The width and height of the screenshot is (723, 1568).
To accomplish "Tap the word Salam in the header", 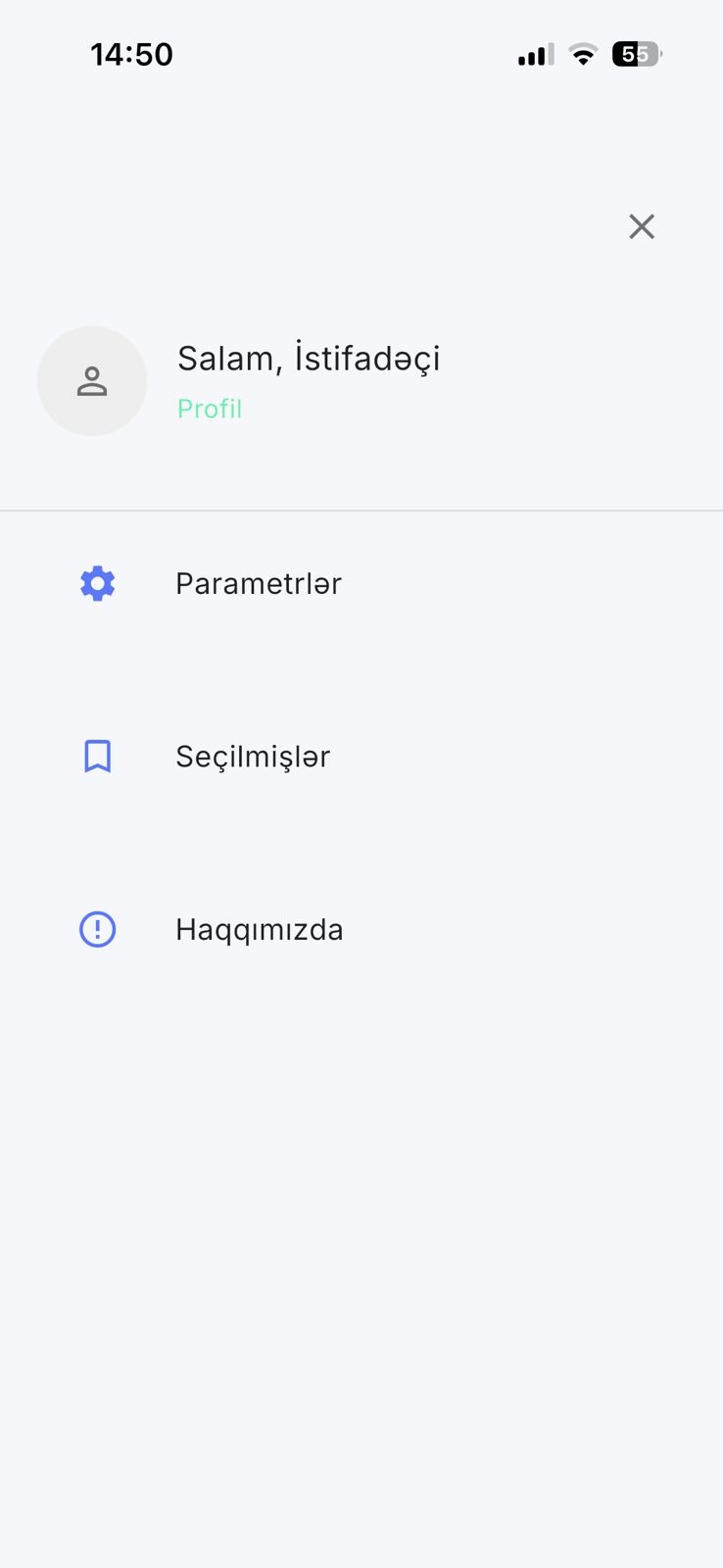I will (226, 359).
